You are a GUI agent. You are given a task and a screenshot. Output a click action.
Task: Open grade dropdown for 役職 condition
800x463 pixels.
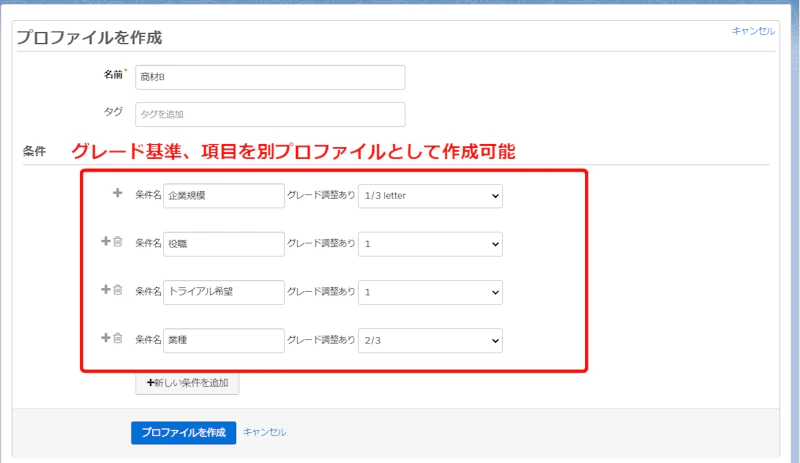tap(430, 244)
